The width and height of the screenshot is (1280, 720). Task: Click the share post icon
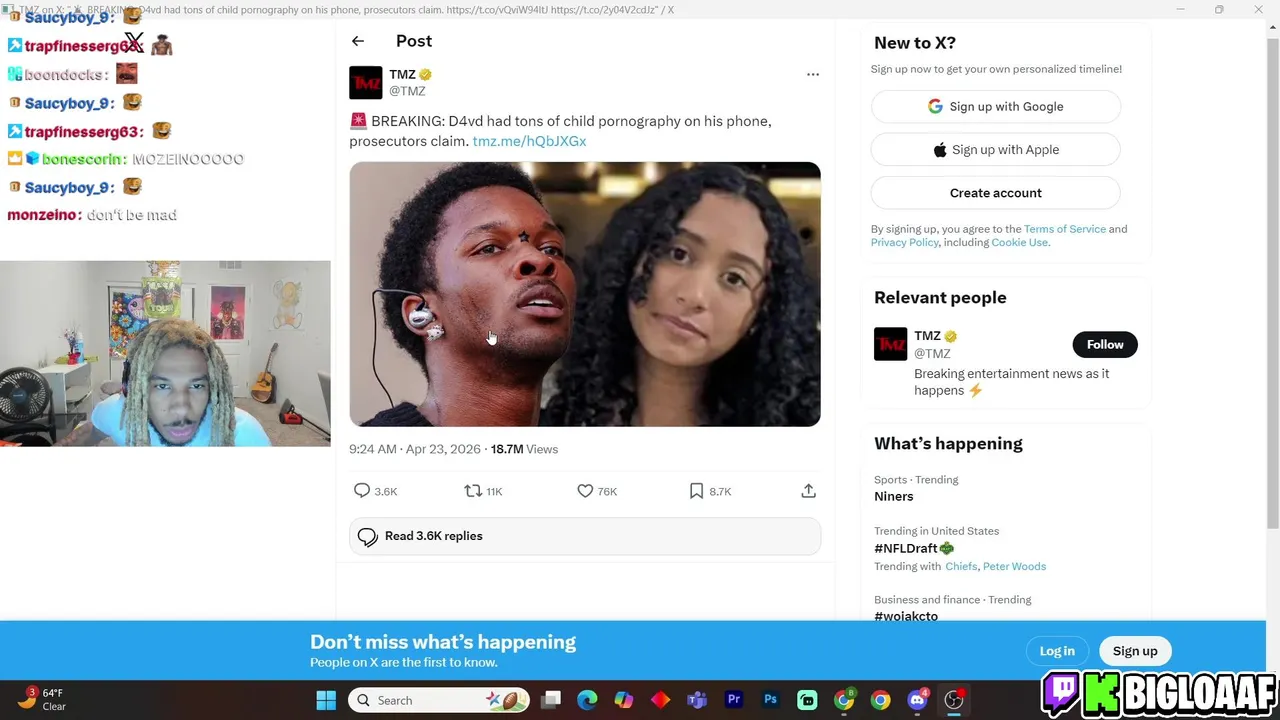tap(808, 490)
